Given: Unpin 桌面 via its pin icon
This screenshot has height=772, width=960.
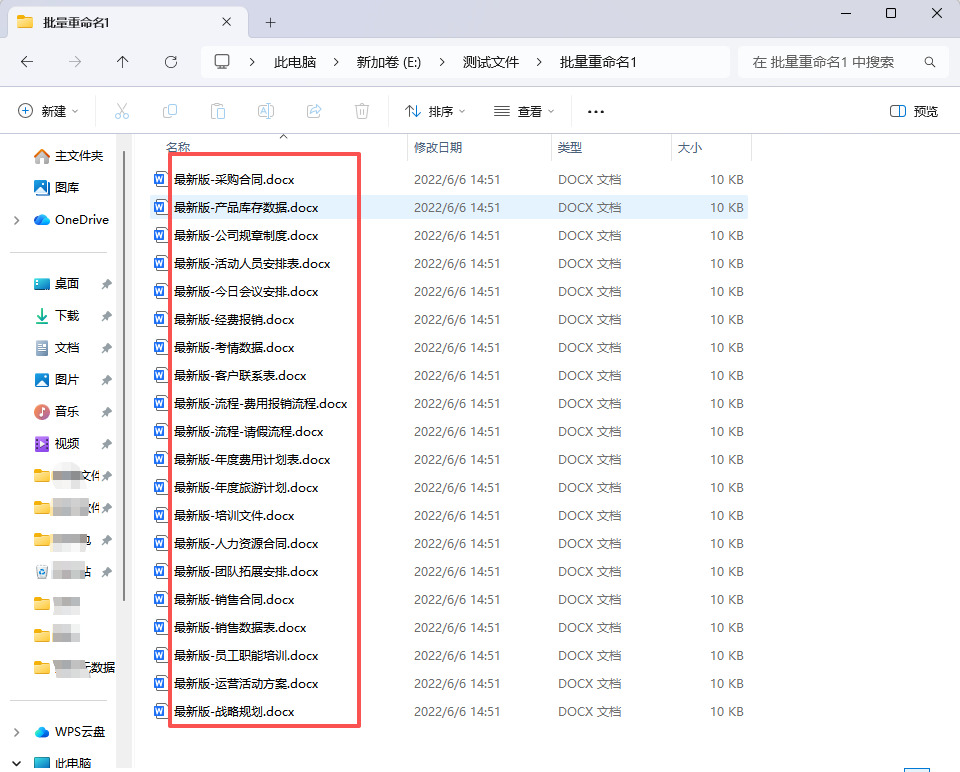Looking at the screenshot, I should (x=107, y=283).
